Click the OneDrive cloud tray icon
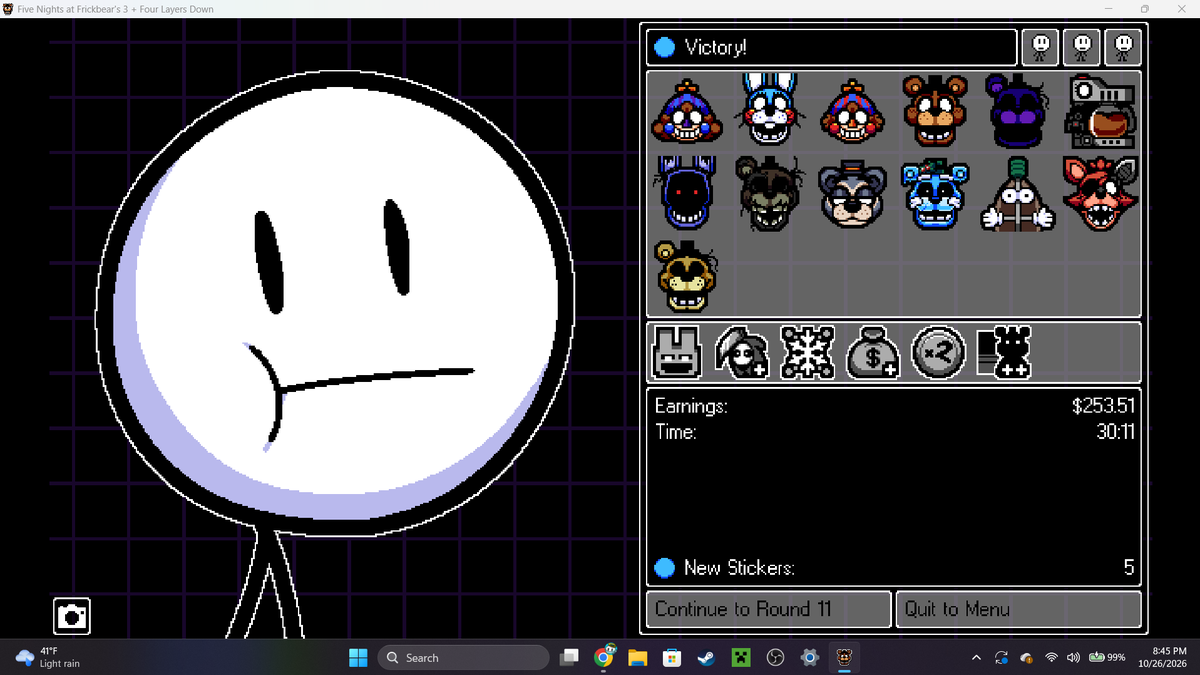Viewport: 1200px width, 675px height. tap(1026, 657)
